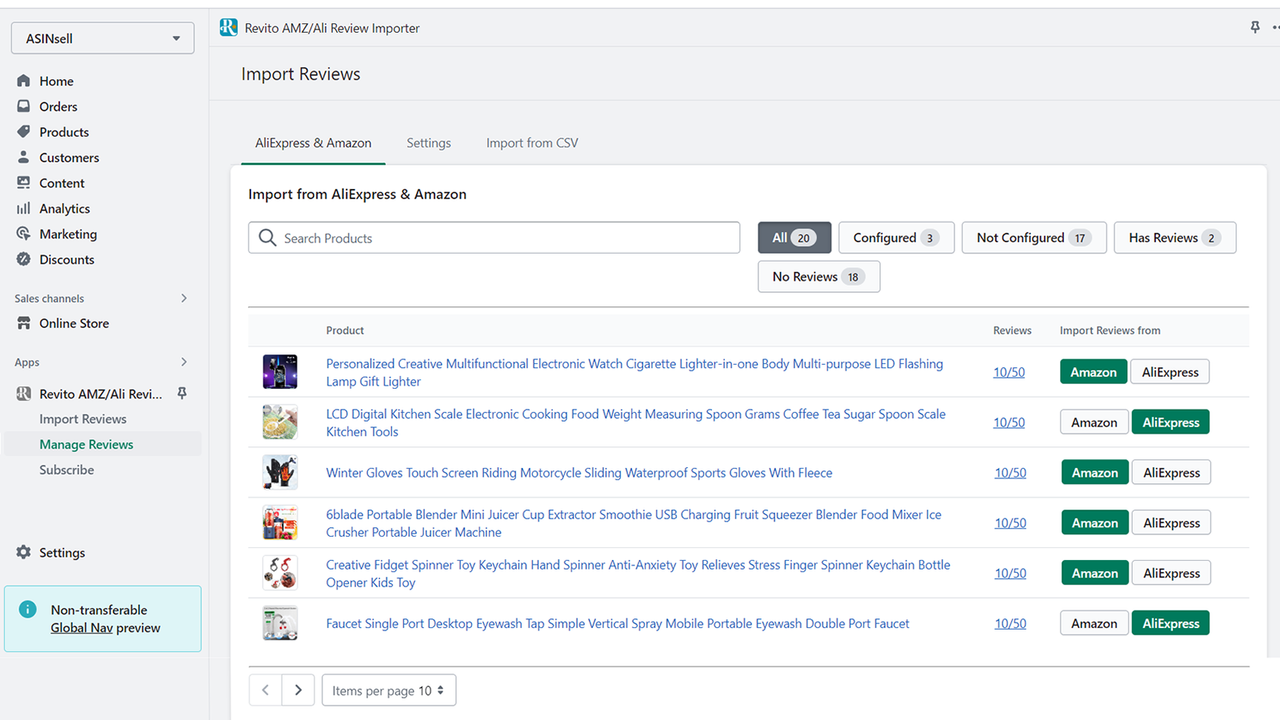Open the ASINsell store switcher dropdown

(101, 37)
